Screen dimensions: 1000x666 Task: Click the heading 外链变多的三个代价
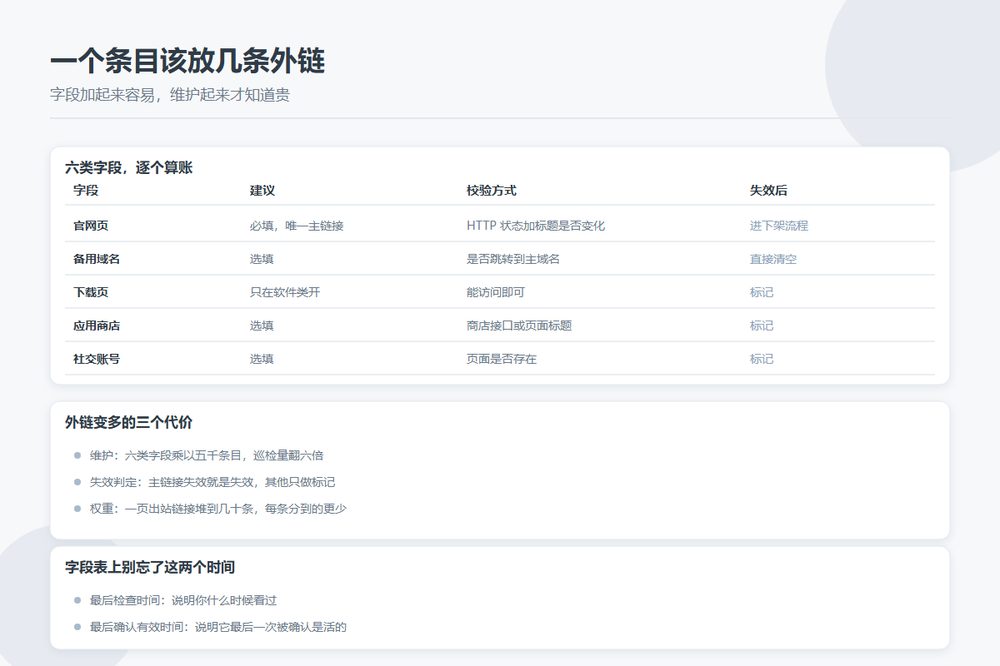128,422
